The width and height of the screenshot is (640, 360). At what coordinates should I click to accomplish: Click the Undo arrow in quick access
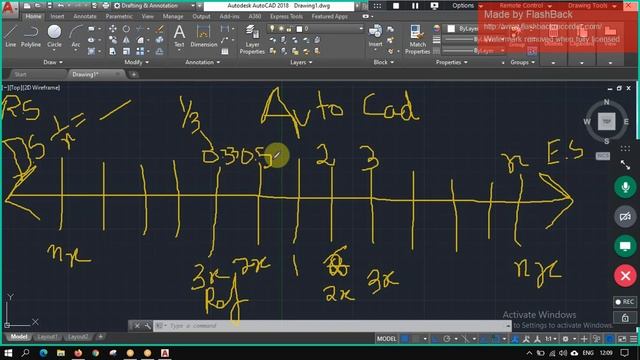60,6
